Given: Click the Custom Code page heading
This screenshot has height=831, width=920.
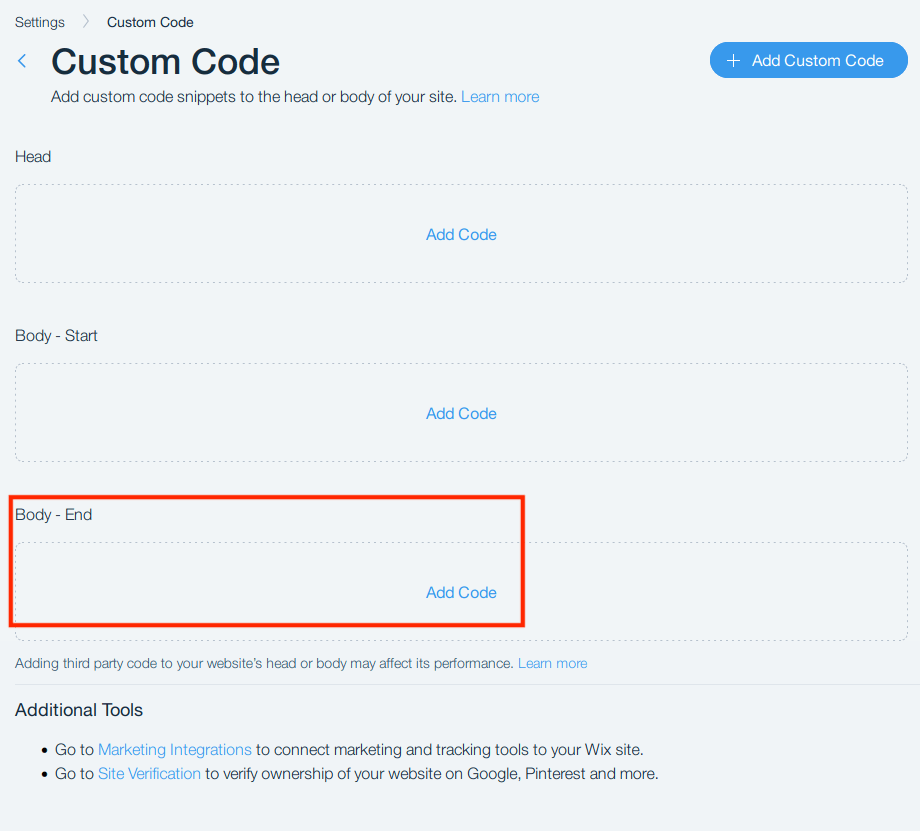Looking at the screenshot, I should pyautogui.click(x=165, y=62).
